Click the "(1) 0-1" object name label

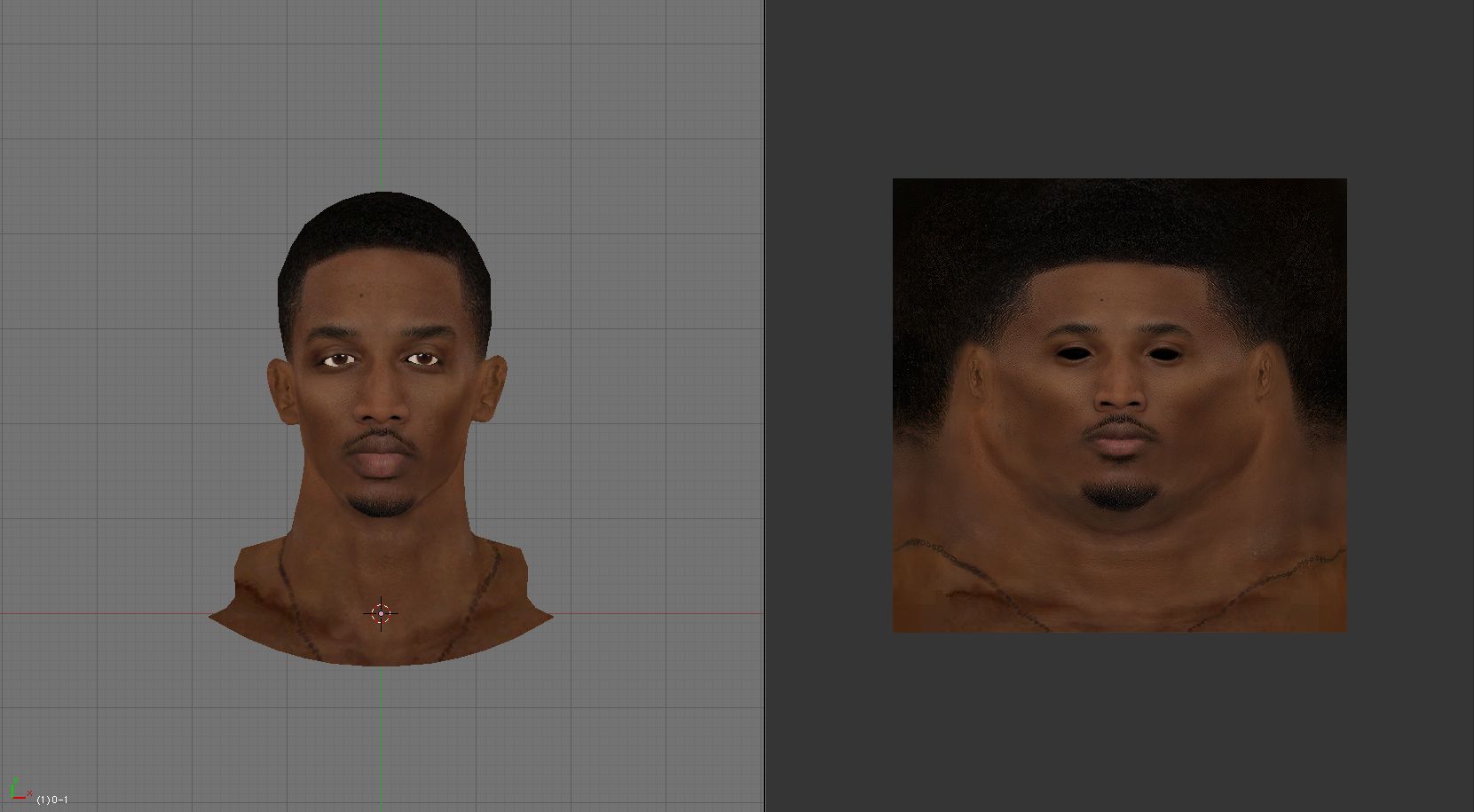click(x=52, y=800)
